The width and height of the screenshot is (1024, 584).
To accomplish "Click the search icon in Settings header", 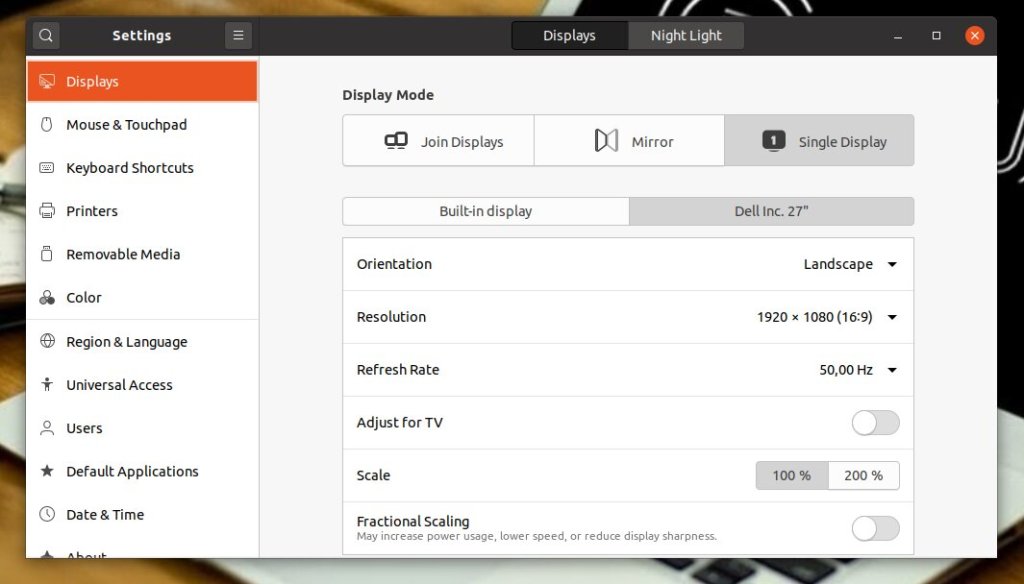I will click(x=45, y=36).
